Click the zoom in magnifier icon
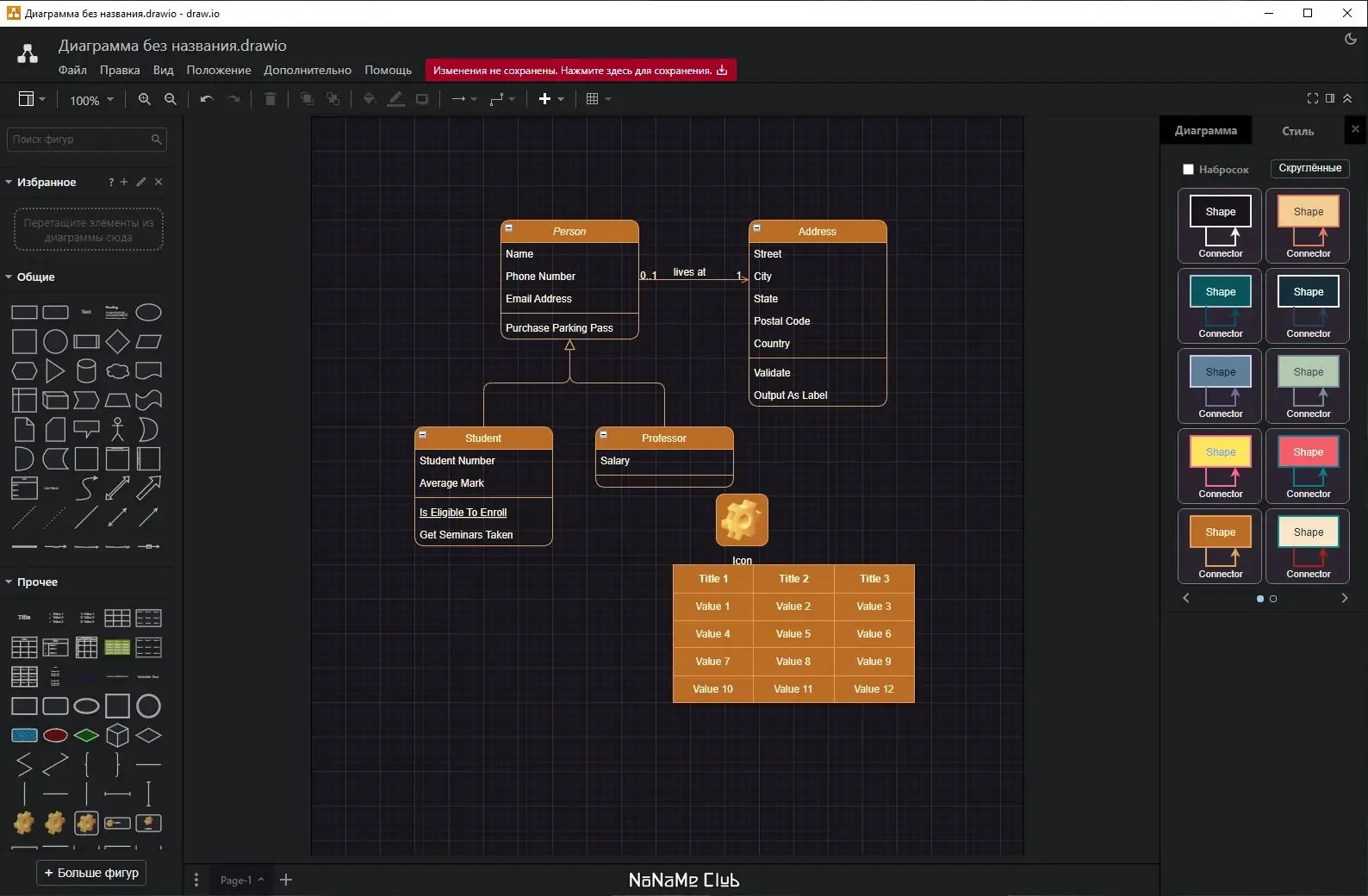 click(x=145, y=99)
